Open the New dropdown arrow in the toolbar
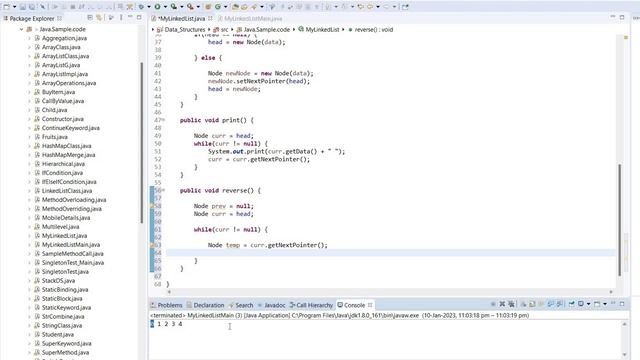 click(x=14, y=7)
